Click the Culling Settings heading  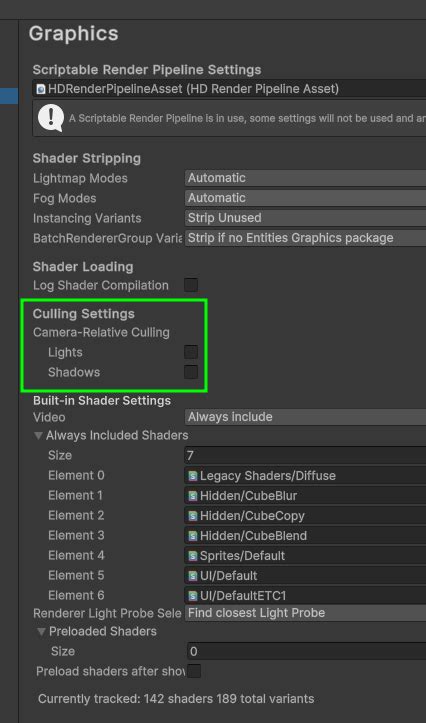(x=84, y=314)
